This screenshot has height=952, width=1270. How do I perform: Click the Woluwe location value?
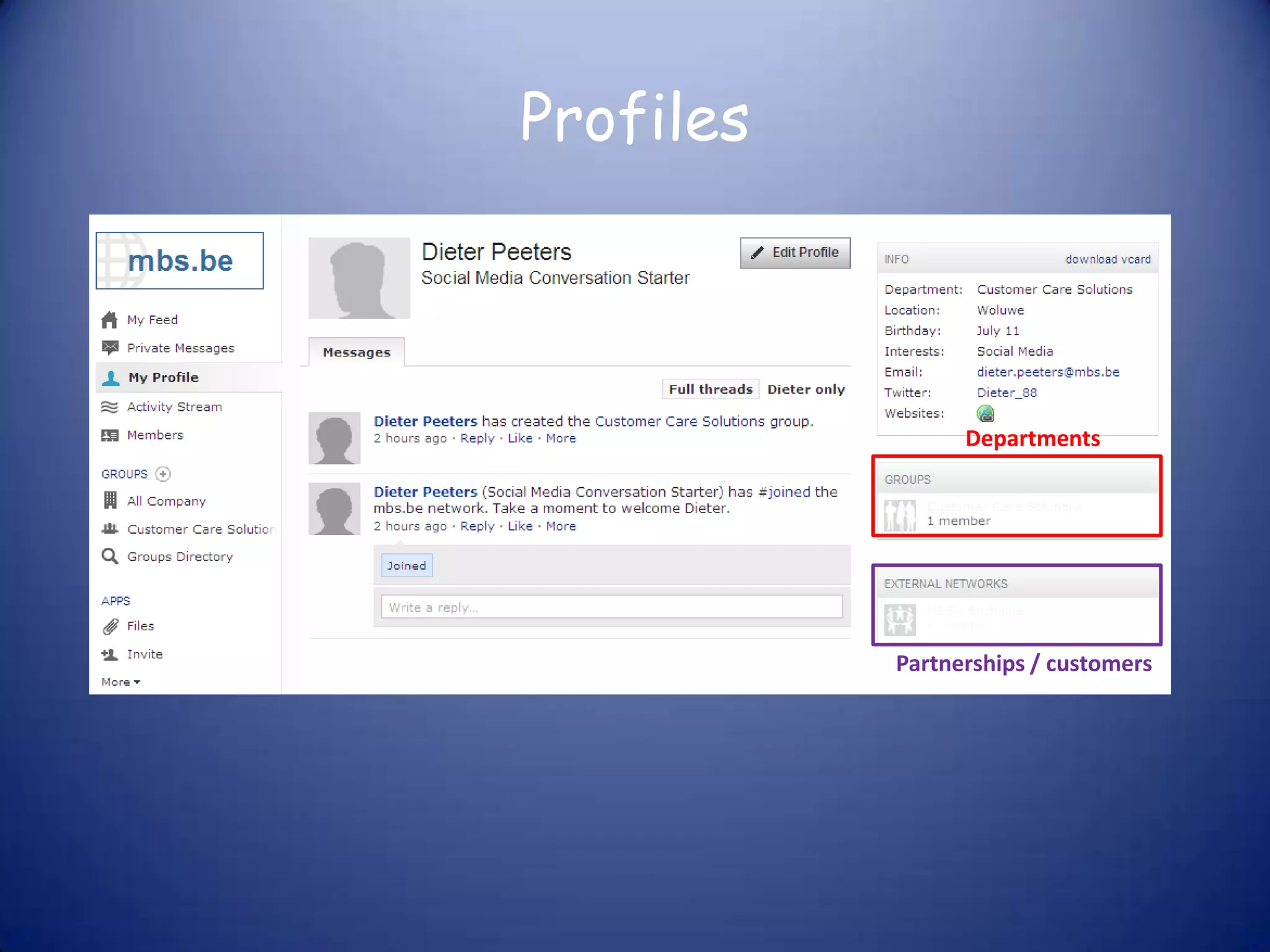pos(1000,310)
